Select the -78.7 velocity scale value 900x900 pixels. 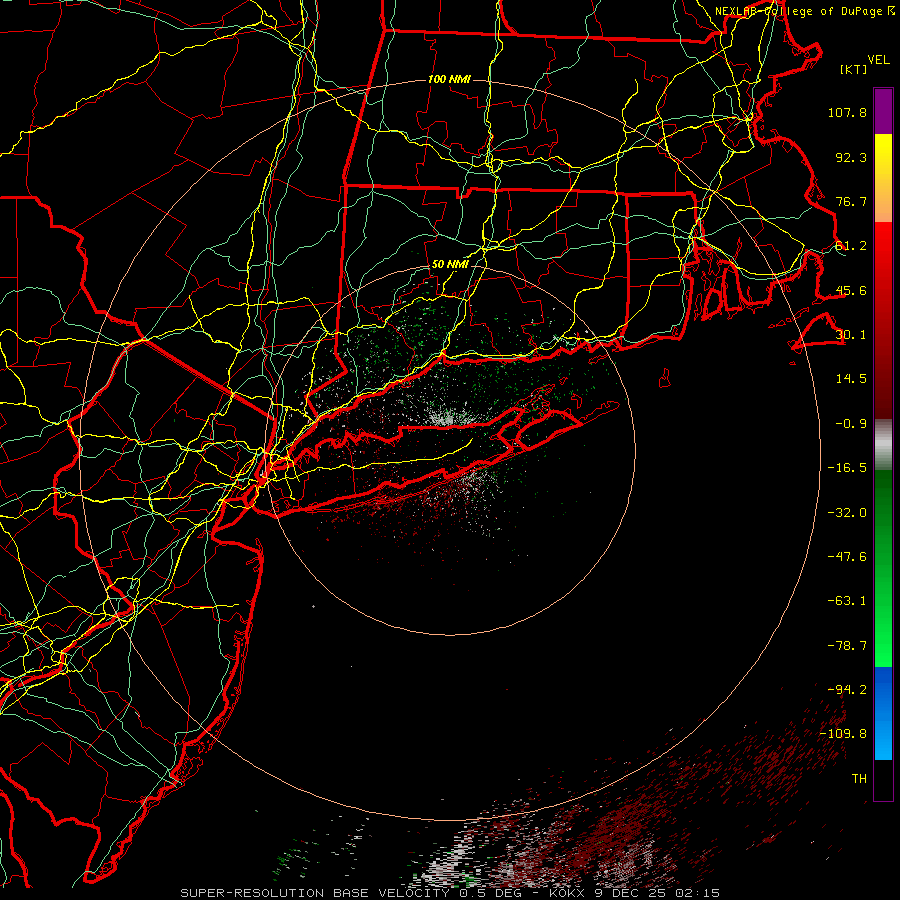[847, 645]
